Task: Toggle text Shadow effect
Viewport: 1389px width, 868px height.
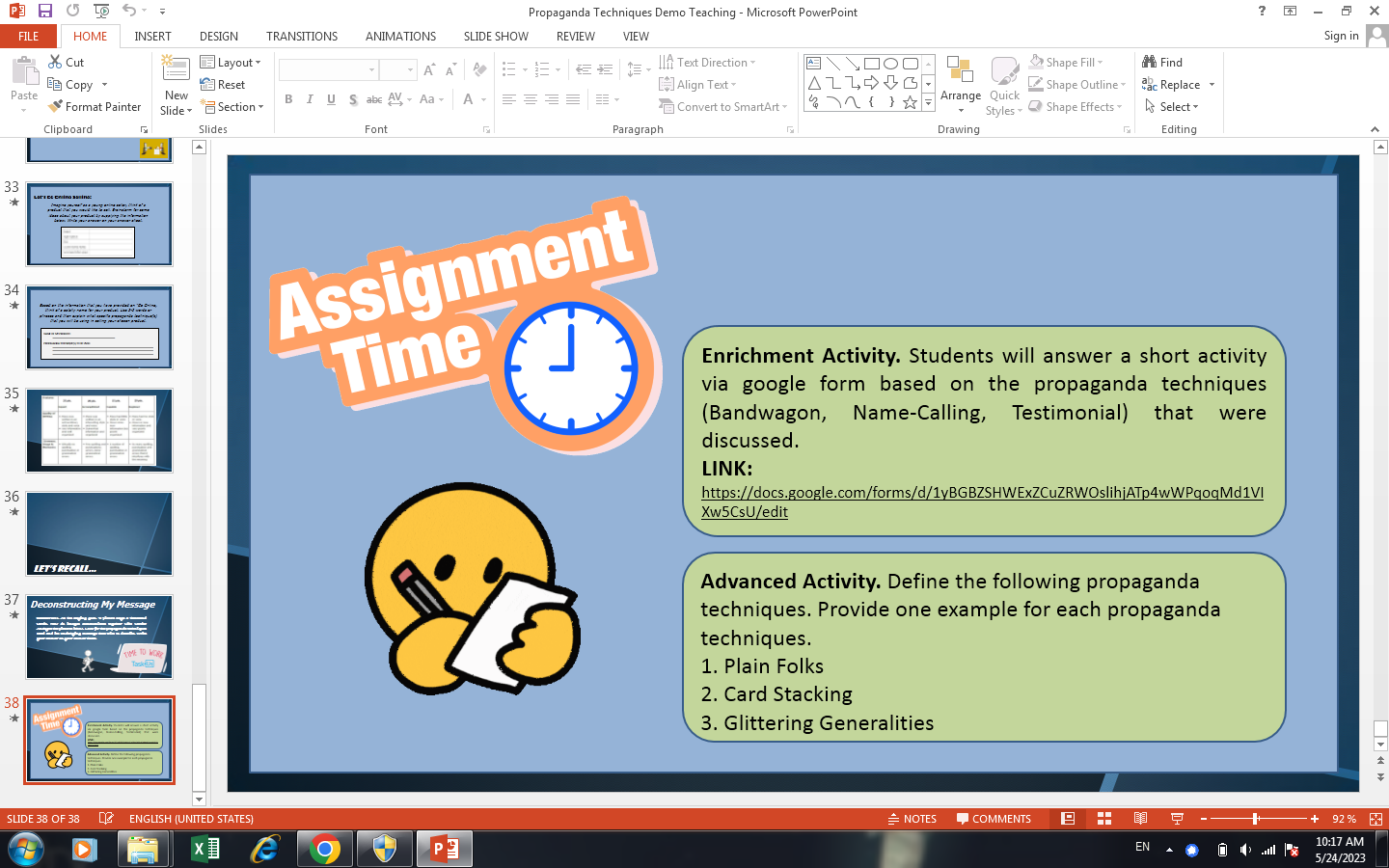Action: coord(353,99)
